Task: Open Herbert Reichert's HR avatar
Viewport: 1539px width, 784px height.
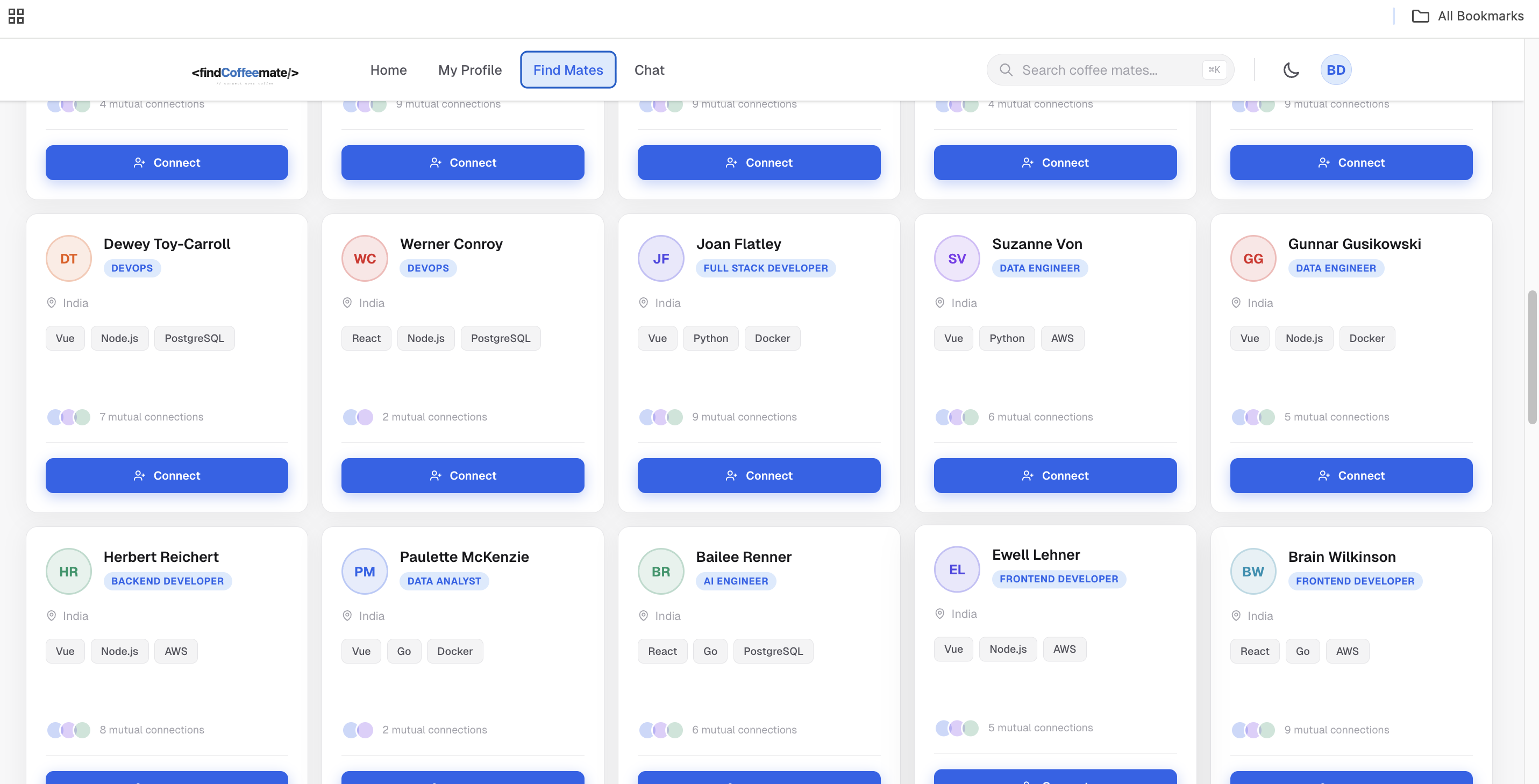Action: [69, 571]
